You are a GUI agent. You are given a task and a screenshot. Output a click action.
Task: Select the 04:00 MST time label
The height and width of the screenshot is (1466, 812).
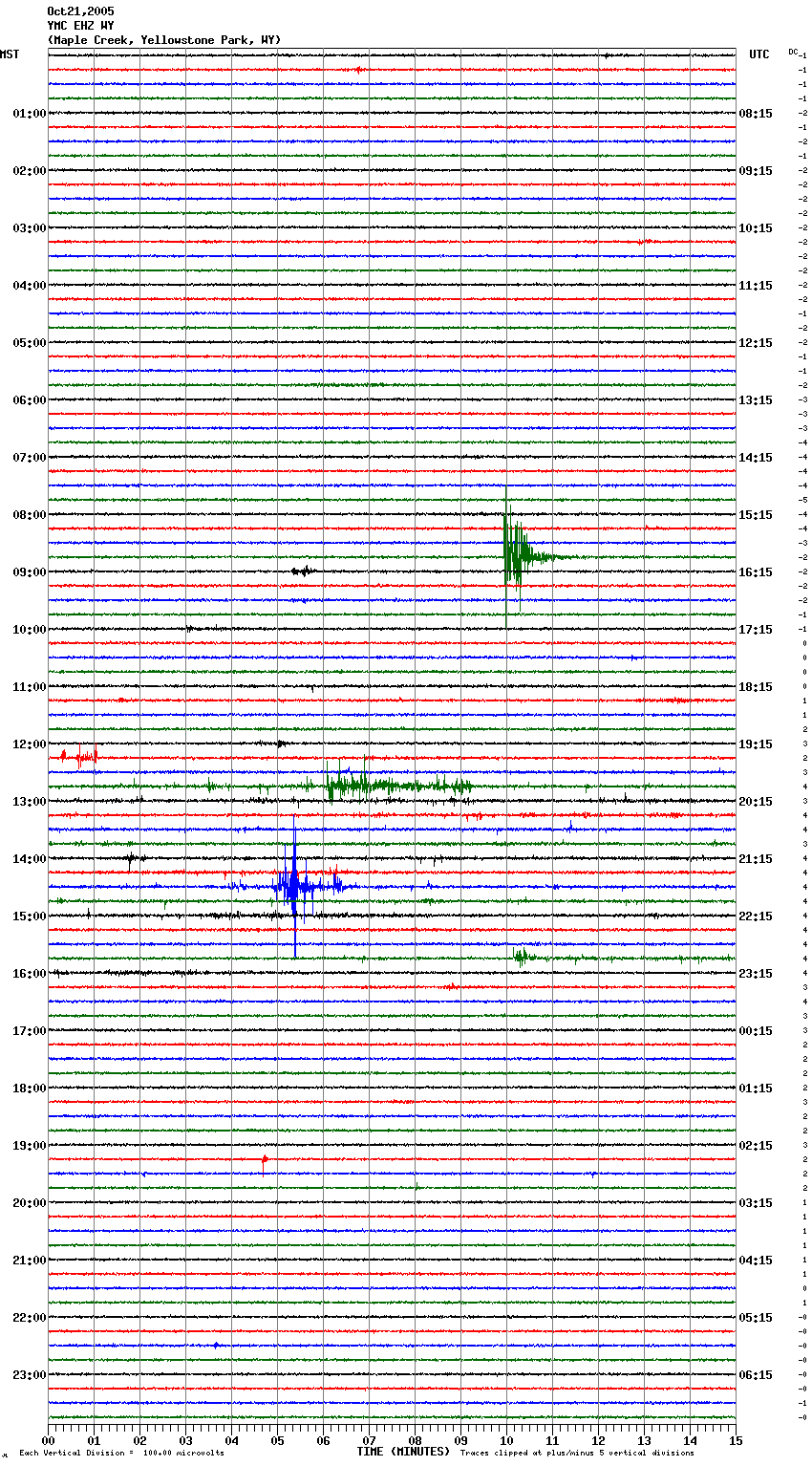click(x=29, y=286)
